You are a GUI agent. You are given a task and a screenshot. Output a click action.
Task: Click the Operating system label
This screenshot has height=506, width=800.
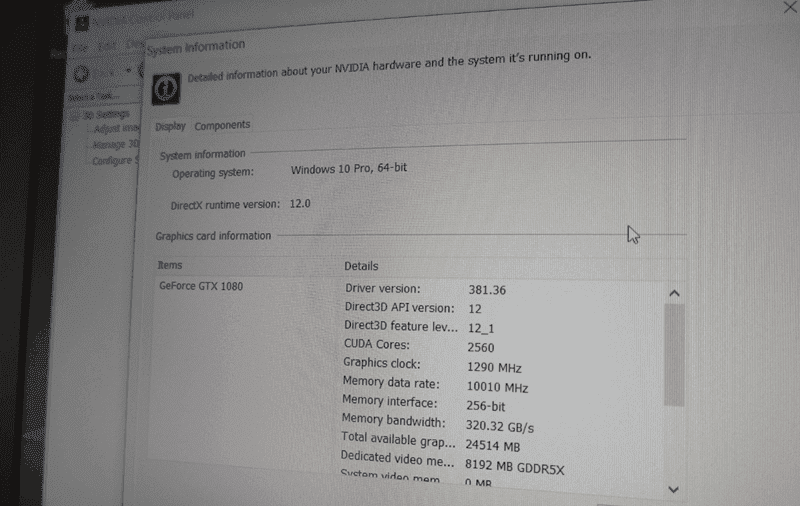(213, 173)
